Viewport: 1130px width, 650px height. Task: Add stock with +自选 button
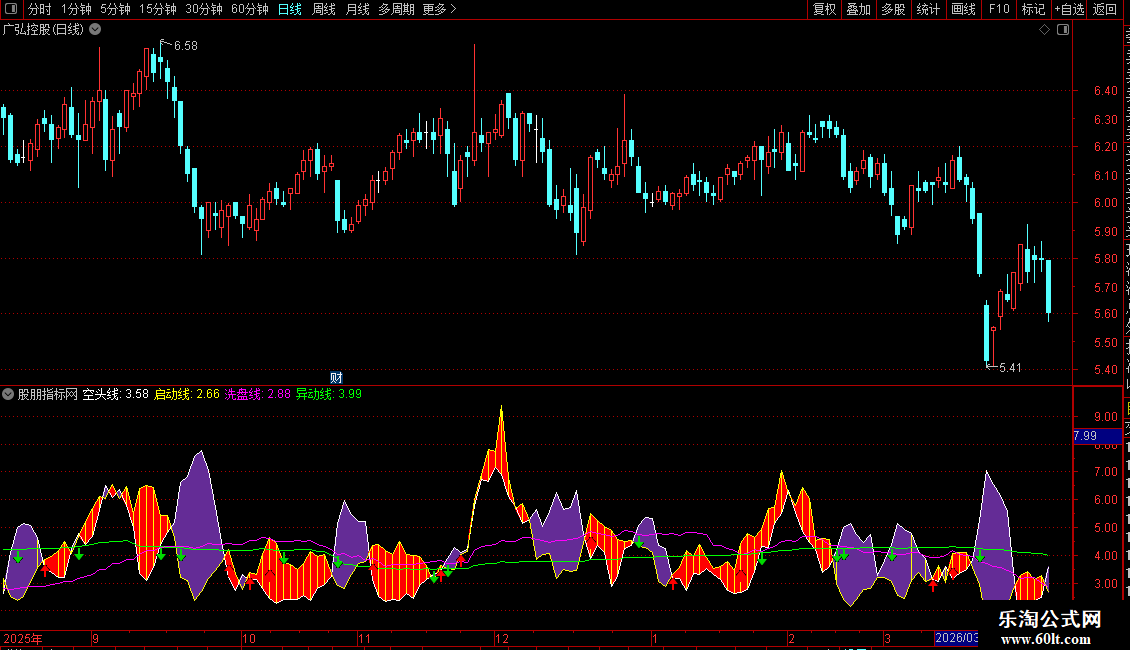1069,9
